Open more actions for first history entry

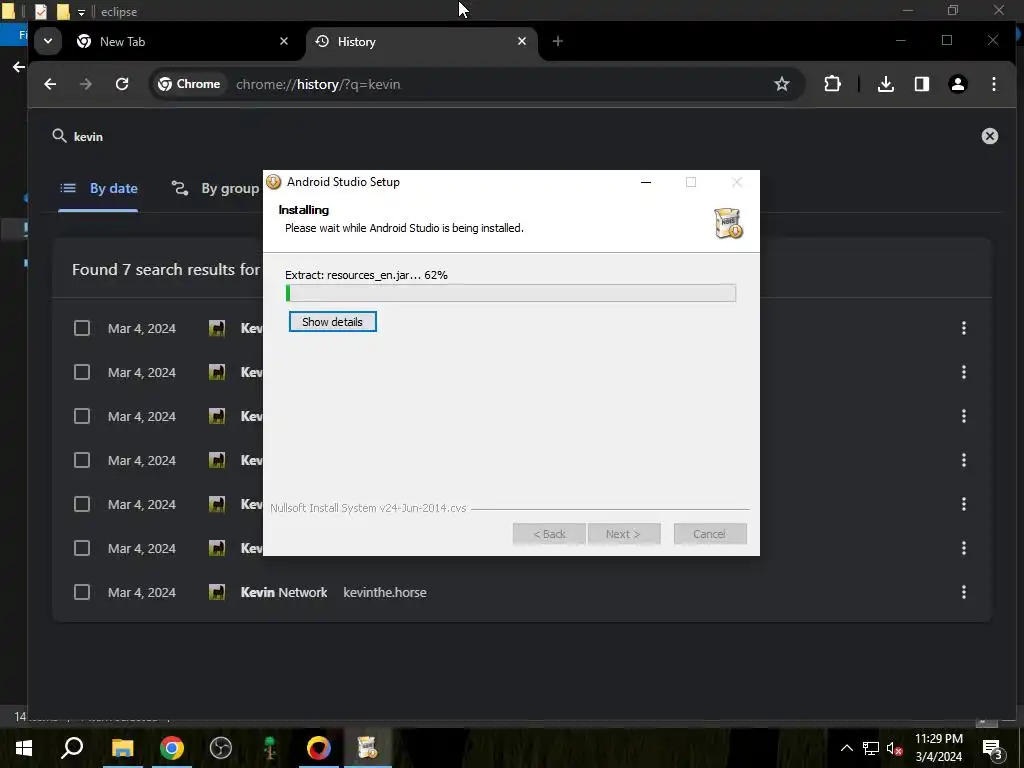[963, 328]
